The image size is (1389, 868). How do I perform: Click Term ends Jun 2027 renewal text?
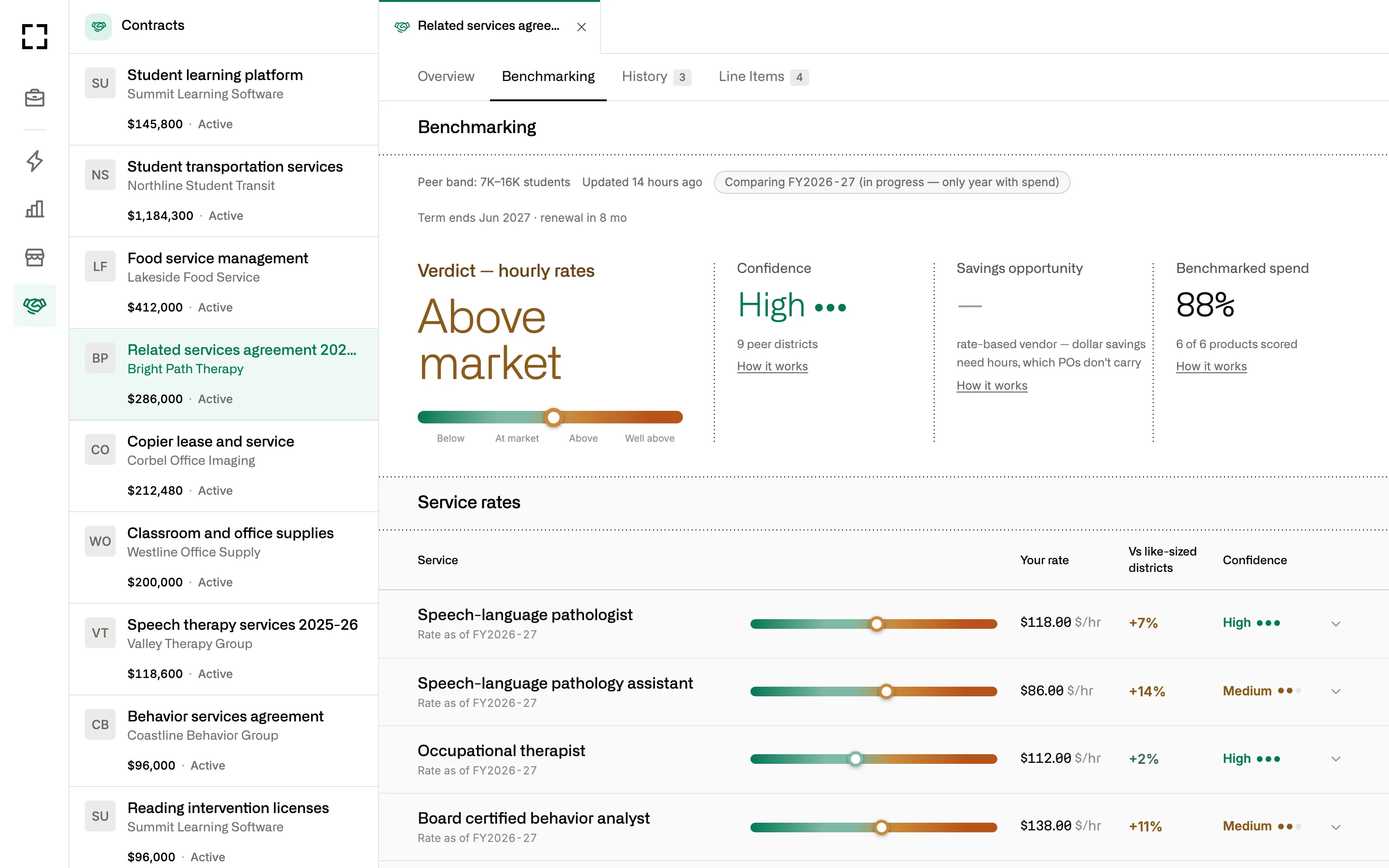coord(522,217)
